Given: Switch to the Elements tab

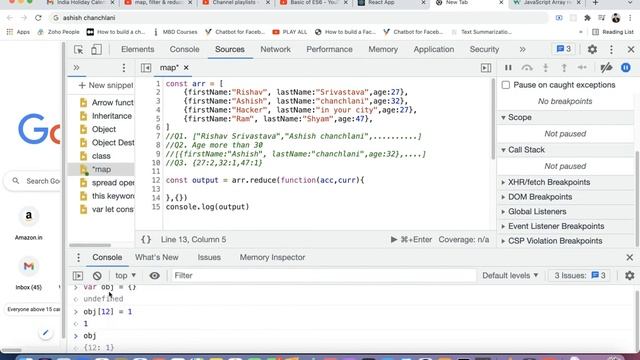Looking at the screenshot, I should [x=138, y=49].
